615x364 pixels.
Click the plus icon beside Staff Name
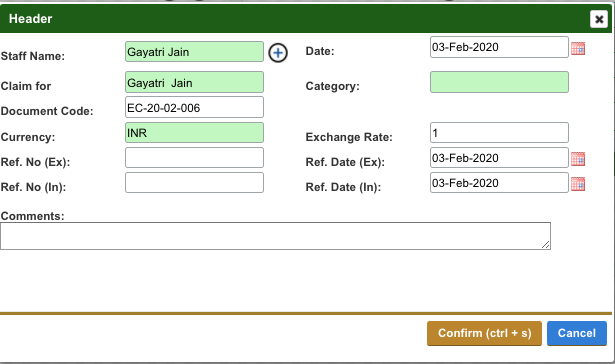click(x=278, y=53)
